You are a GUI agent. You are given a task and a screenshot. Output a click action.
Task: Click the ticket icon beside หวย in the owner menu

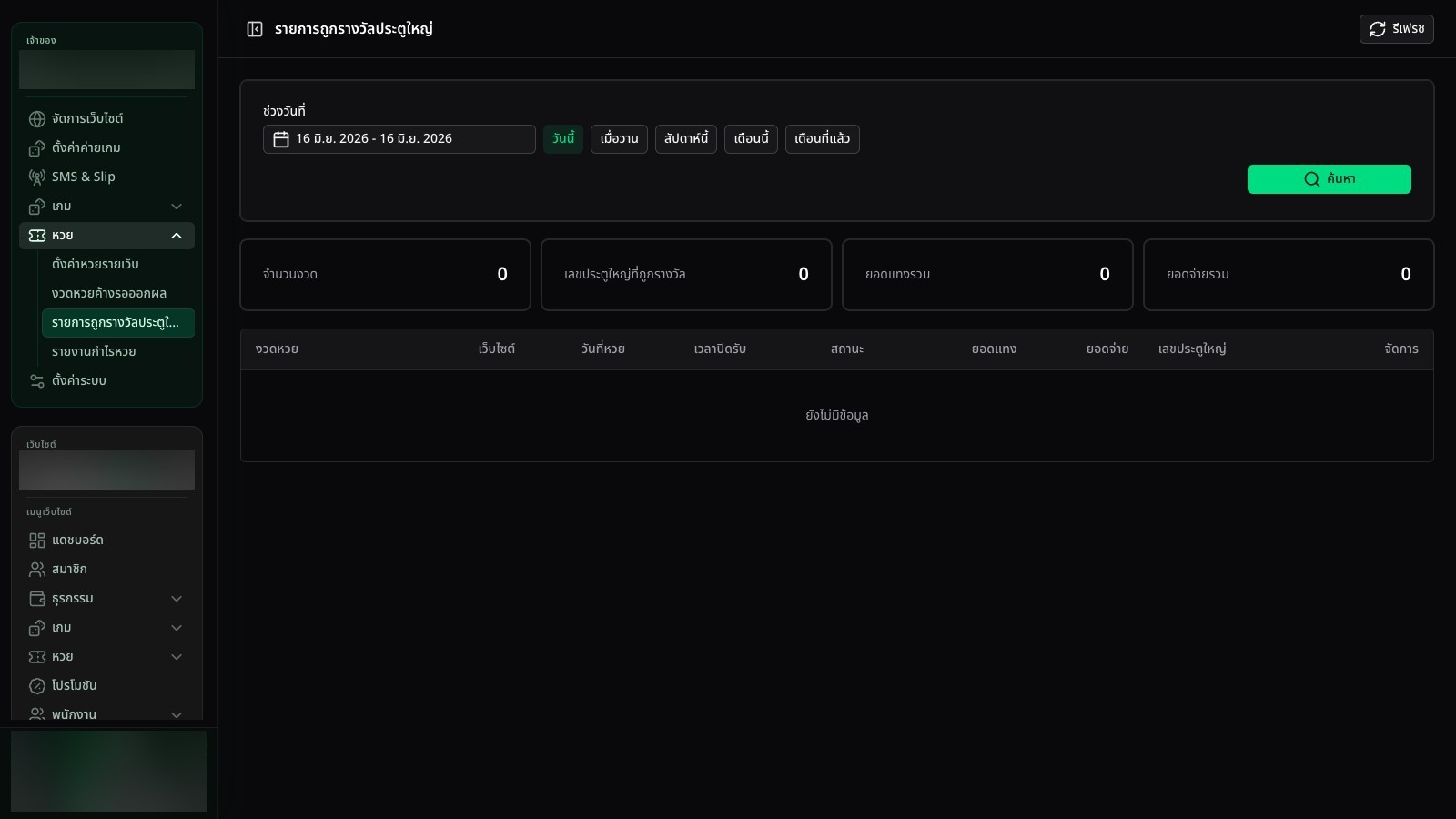[37, 236]
